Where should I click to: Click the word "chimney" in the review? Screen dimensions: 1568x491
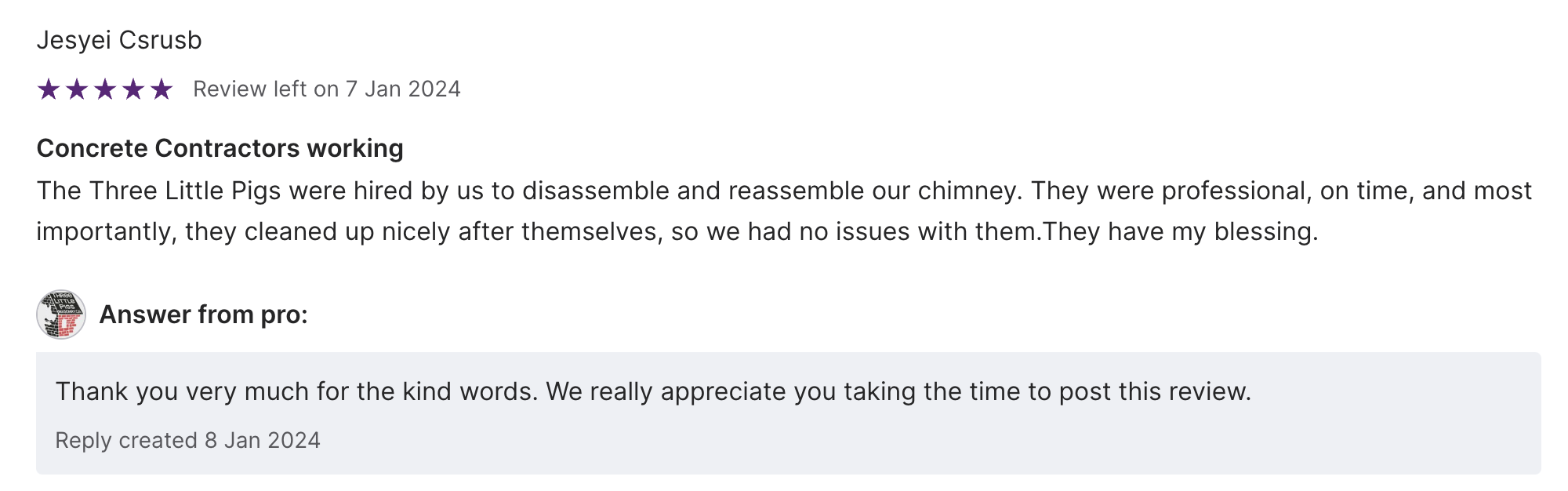pos(969,191)
